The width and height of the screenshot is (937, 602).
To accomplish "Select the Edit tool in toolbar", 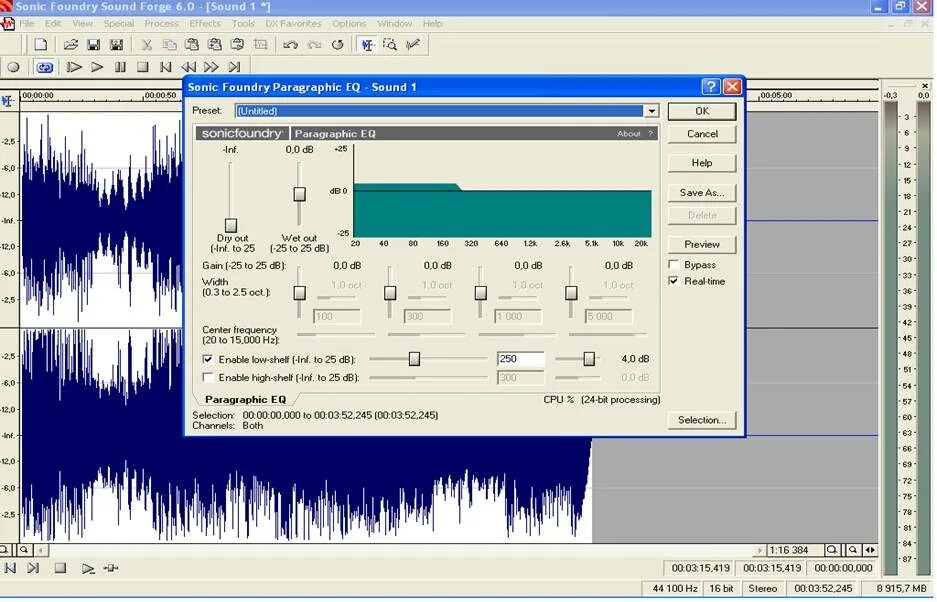I will click(x=367, y=45).
